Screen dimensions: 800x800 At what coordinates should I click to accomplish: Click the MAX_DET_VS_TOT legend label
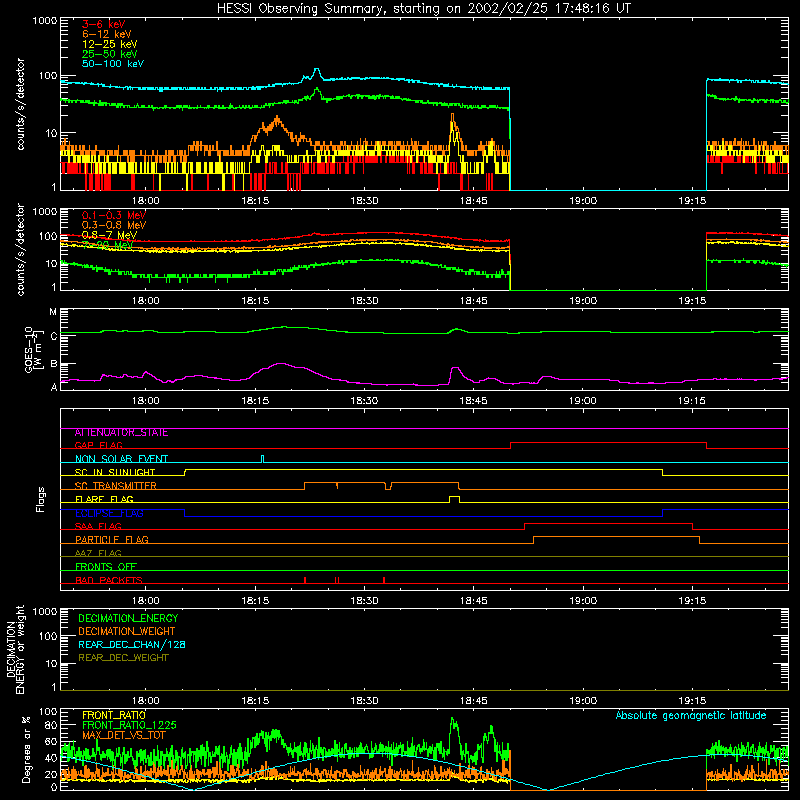click(x=123, y=735)
